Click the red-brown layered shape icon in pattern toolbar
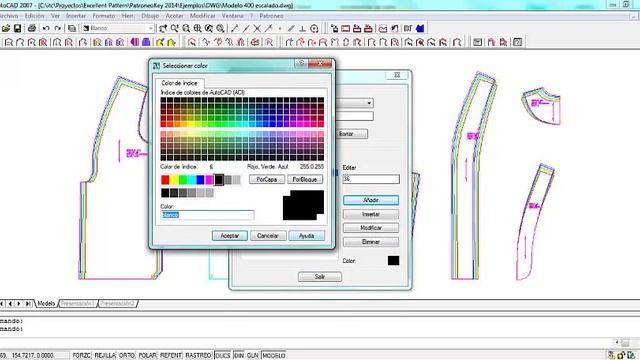This screenshot has height=360, width=640. pos(255,42)
